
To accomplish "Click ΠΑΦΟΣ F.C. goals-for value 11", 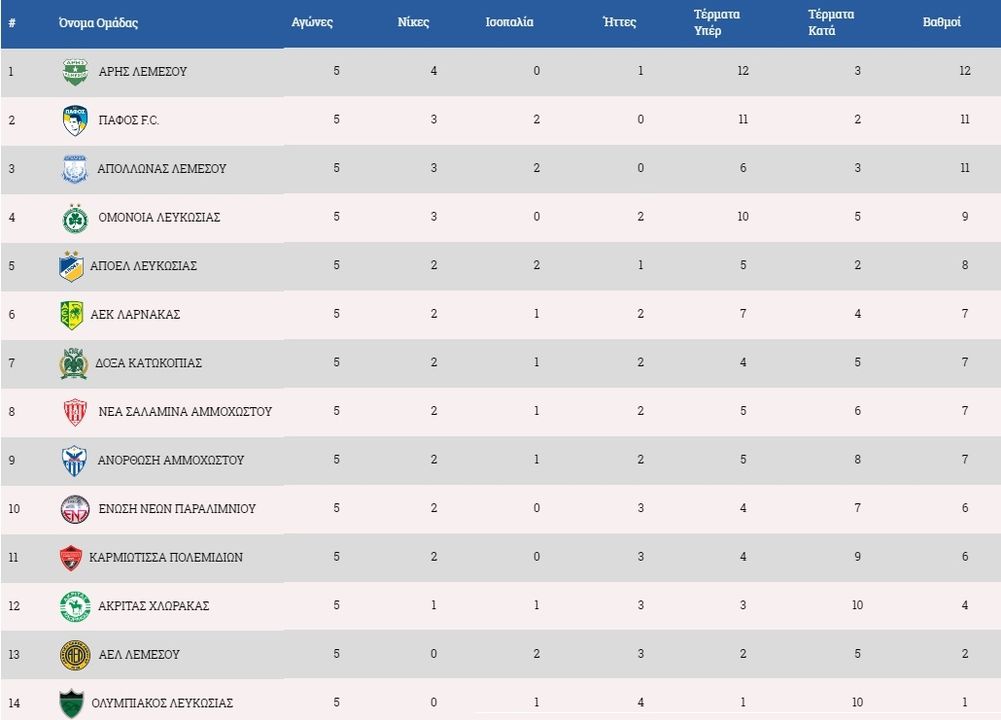I will point(743,119).
